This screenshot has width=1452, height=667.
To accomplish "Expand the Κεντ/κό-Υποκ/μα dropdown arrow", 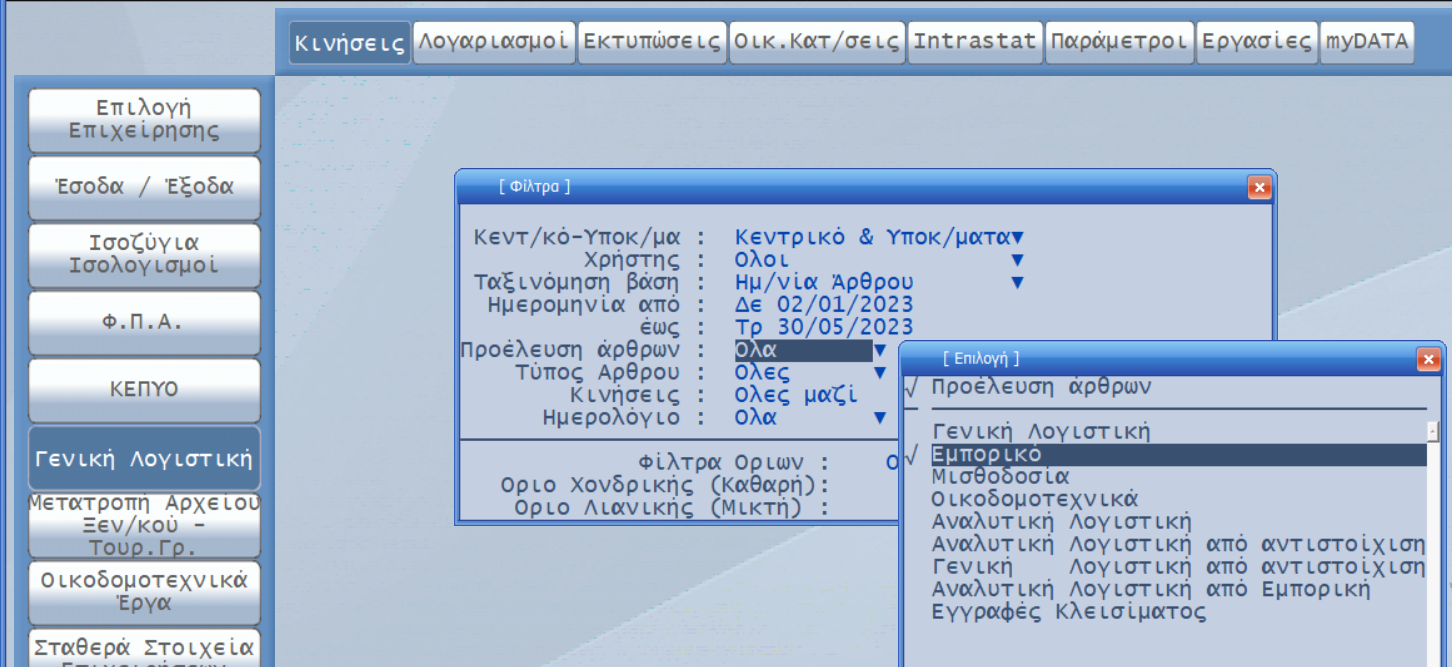I will tap(1017, 238).
